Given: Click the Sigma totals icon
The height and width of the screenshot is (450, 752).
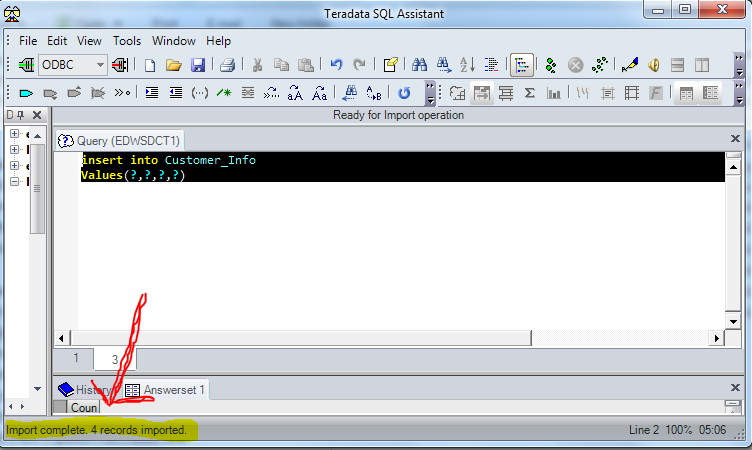Looking at the screenshot, I should point(529,93).
